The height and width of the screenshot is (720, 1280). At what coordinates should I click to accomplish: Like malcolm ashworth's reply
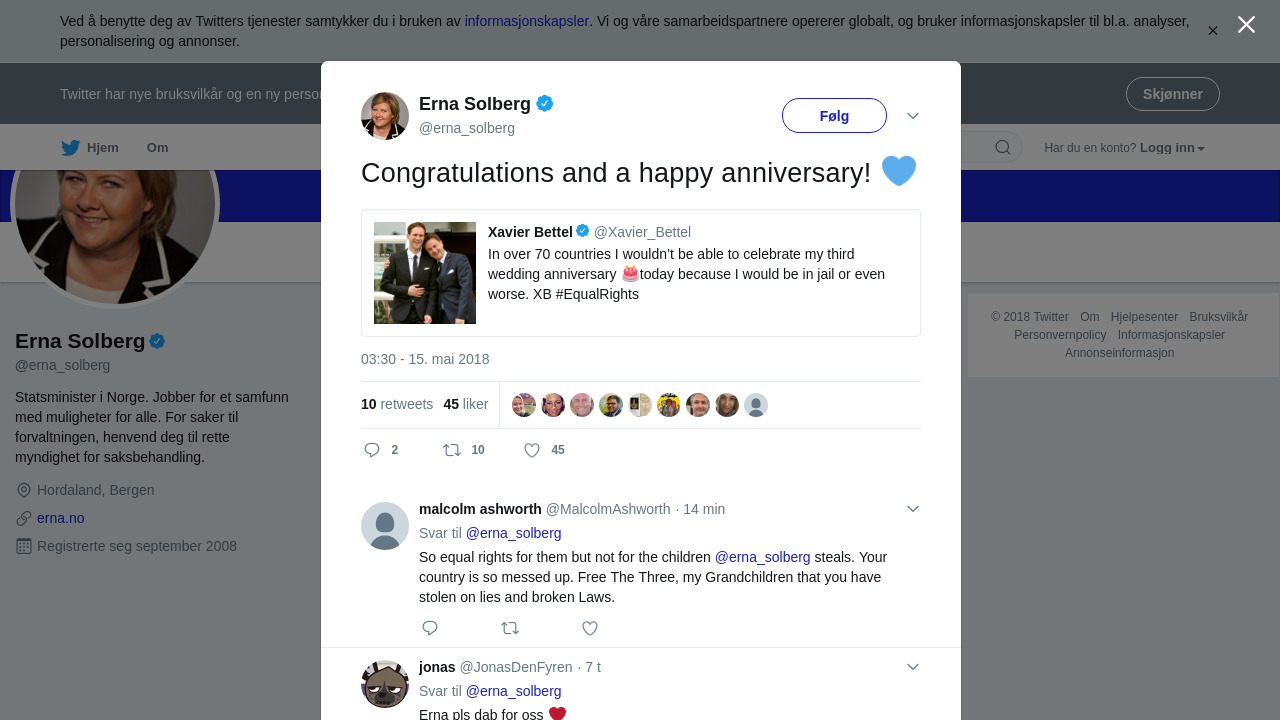pos(590,628)
